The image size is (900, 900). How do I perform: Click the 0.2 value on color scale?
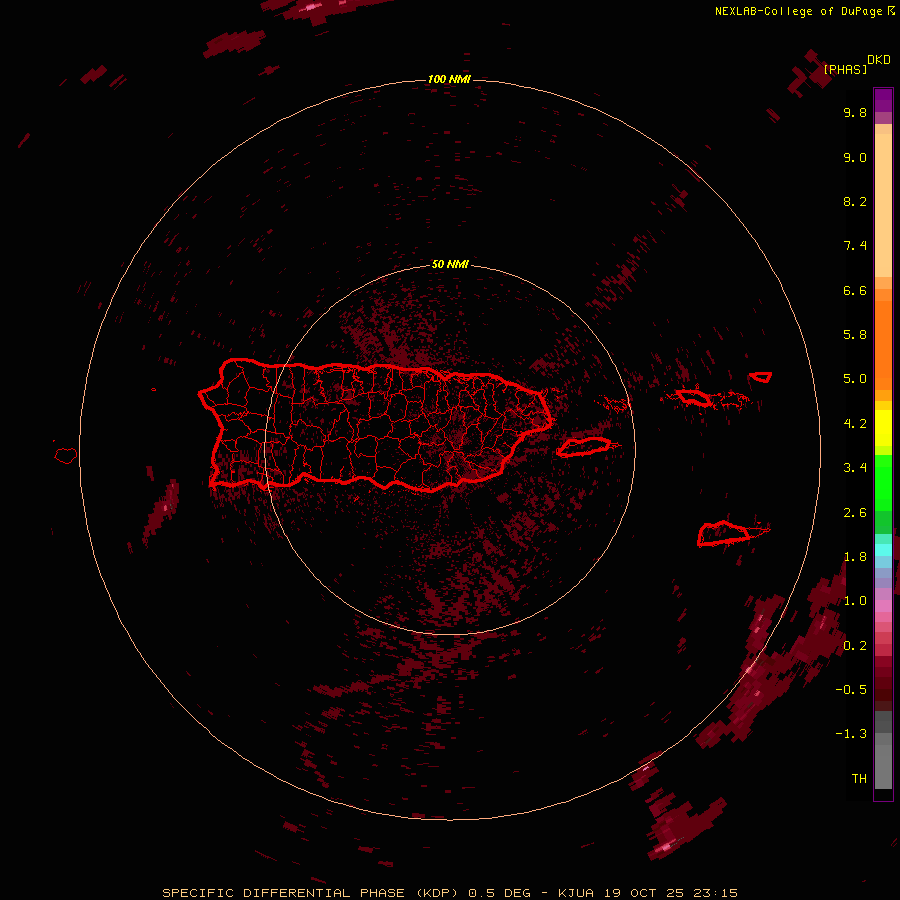(x=855, y=646)
